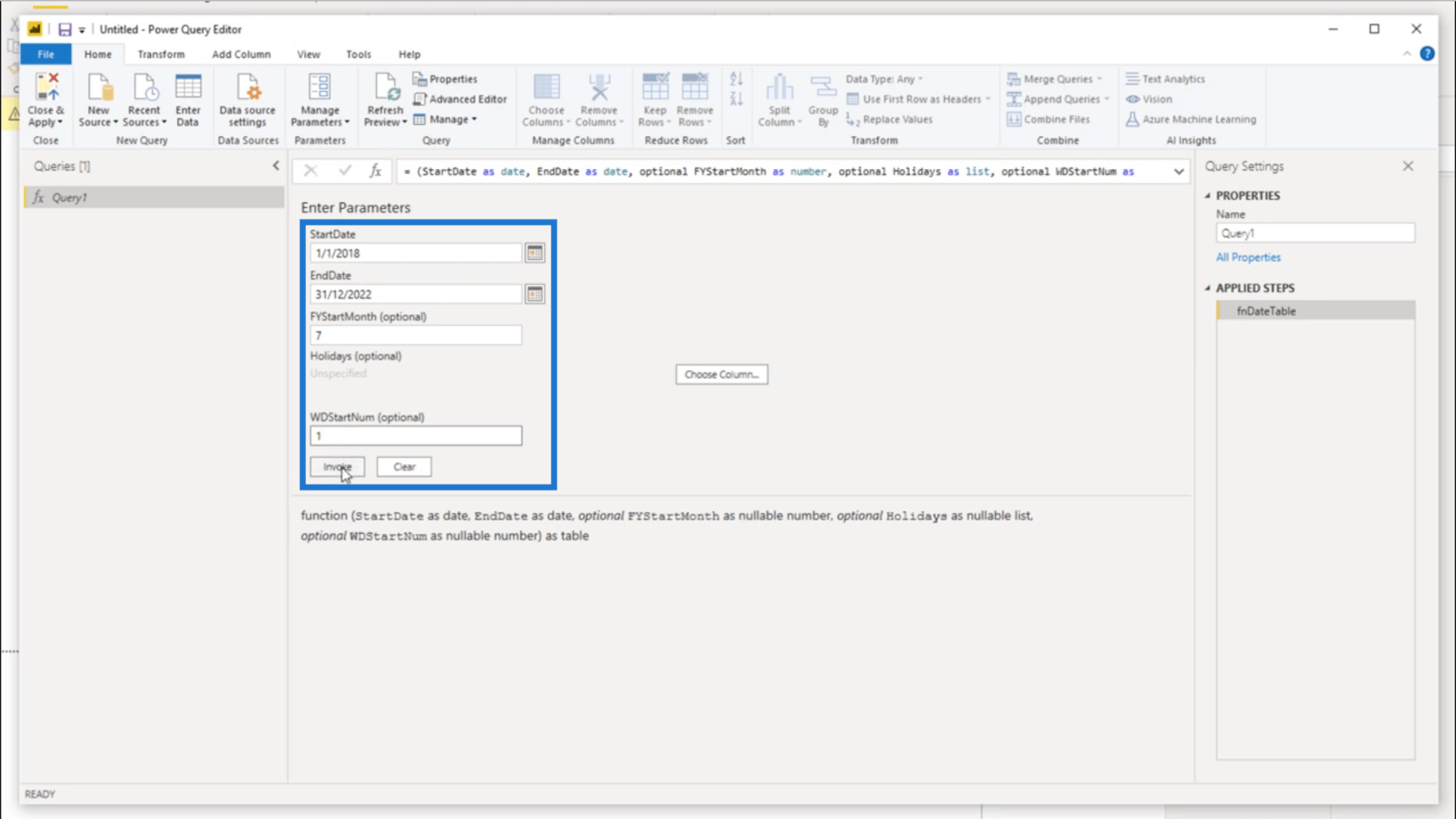Click the Save icon in title bar
Image resolution: width=1456 pixels, height=819 pixels.
click(64, 29)
